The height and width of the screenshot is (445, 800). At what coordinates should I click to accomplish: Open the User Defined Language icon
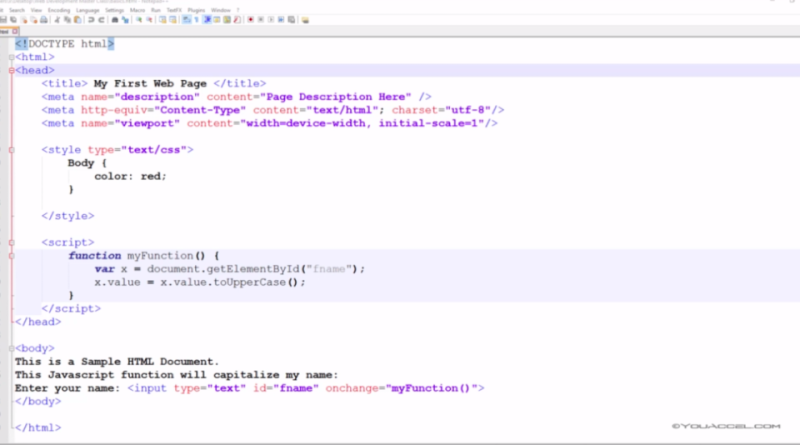coord(217,19)
